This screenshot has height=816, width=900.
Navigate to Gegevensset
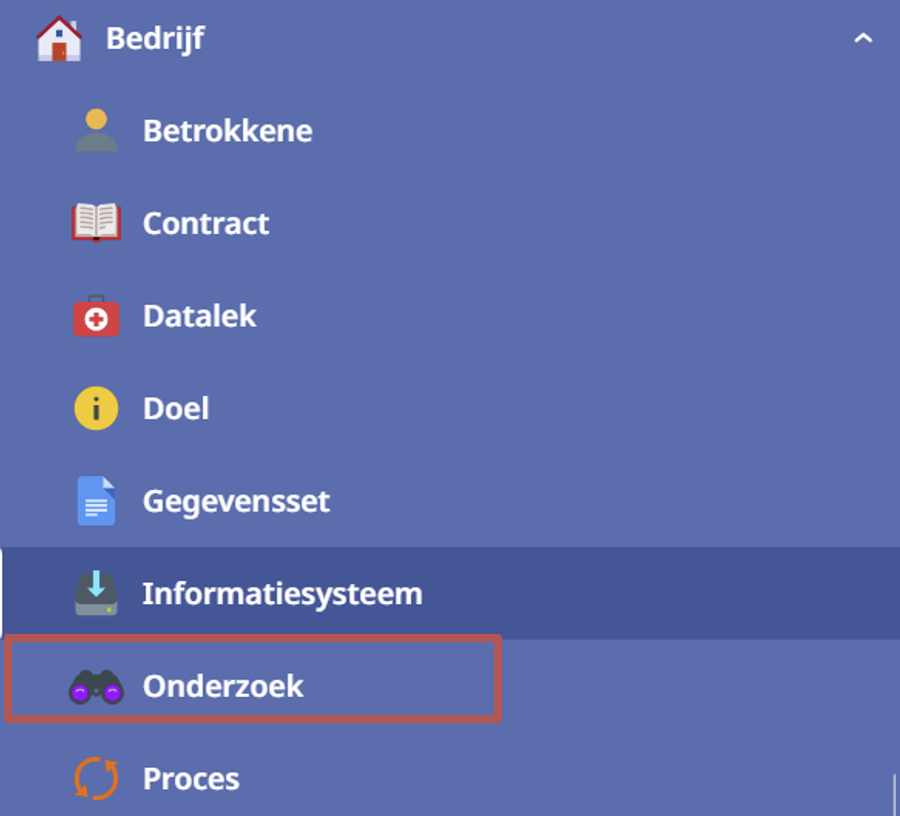pyautogui.click(x=450, y=500)
